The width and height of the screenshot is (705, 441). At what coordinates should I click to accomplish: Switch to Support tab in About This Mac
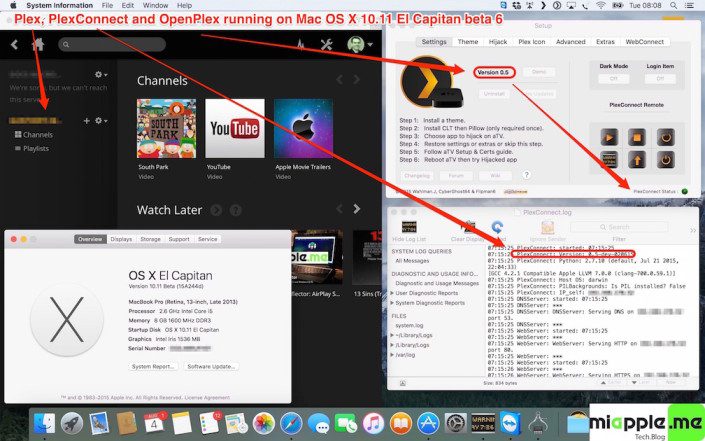179,239
